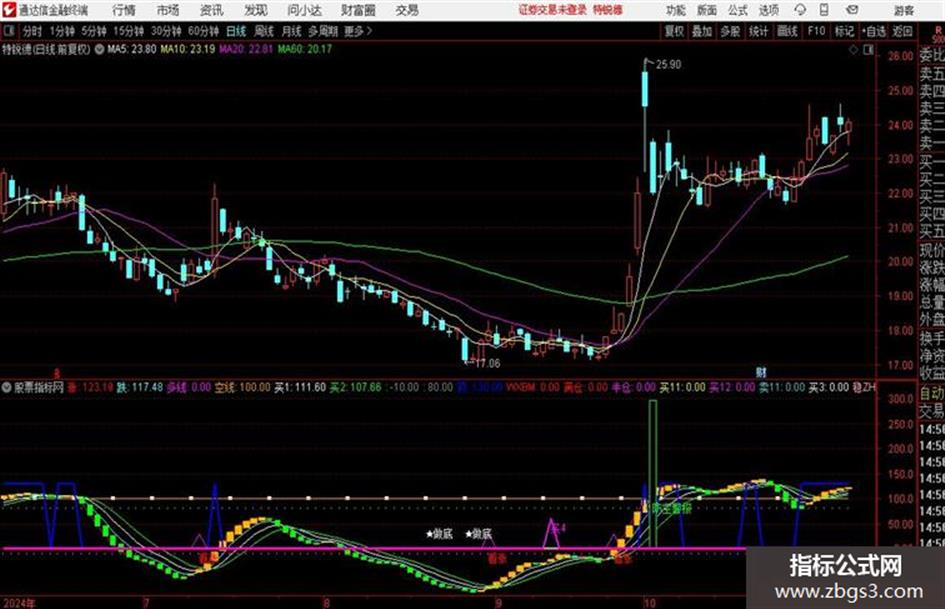The image size is (945, 609).
Task: Click the 叠加 overlay toolbar button
Action: click(x=702, y=31)
